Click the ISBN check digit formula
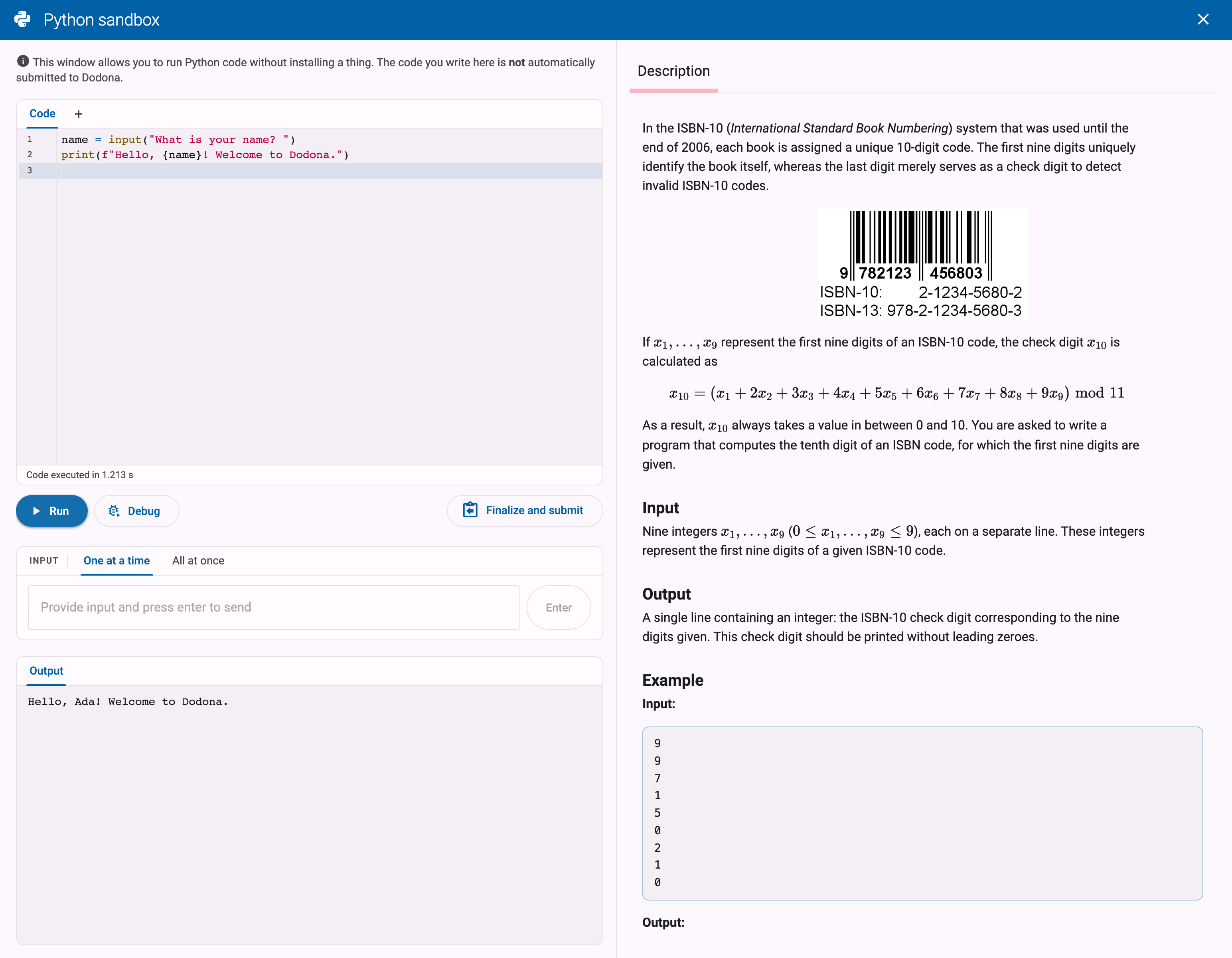Screen dimensions: 1232x958 (896, 394)
